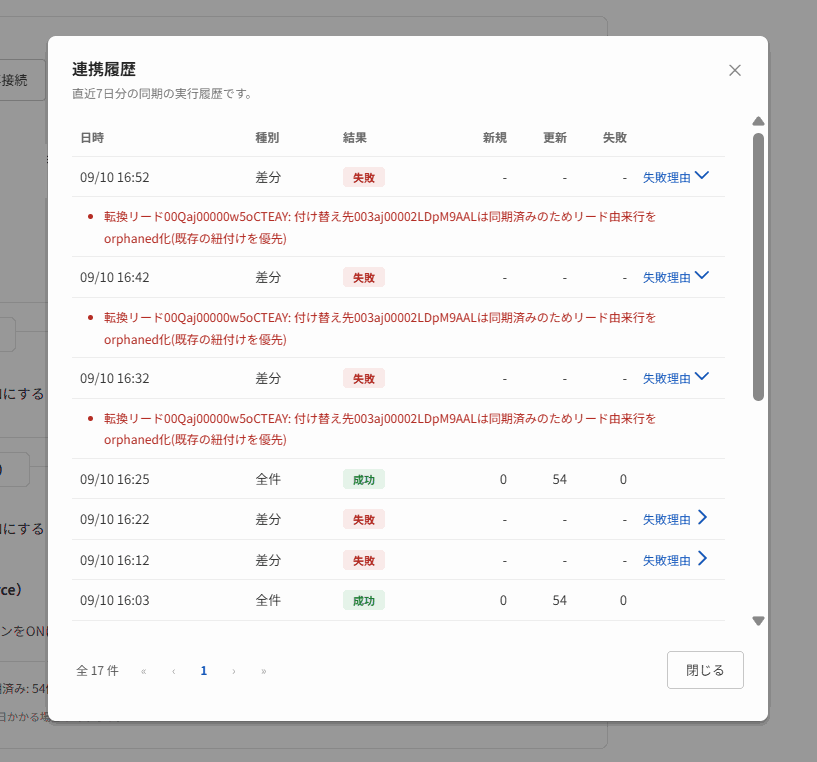This screenshot has height=762, width=817.
Task: Click the date 09/10 16:22
Action: 115,519
